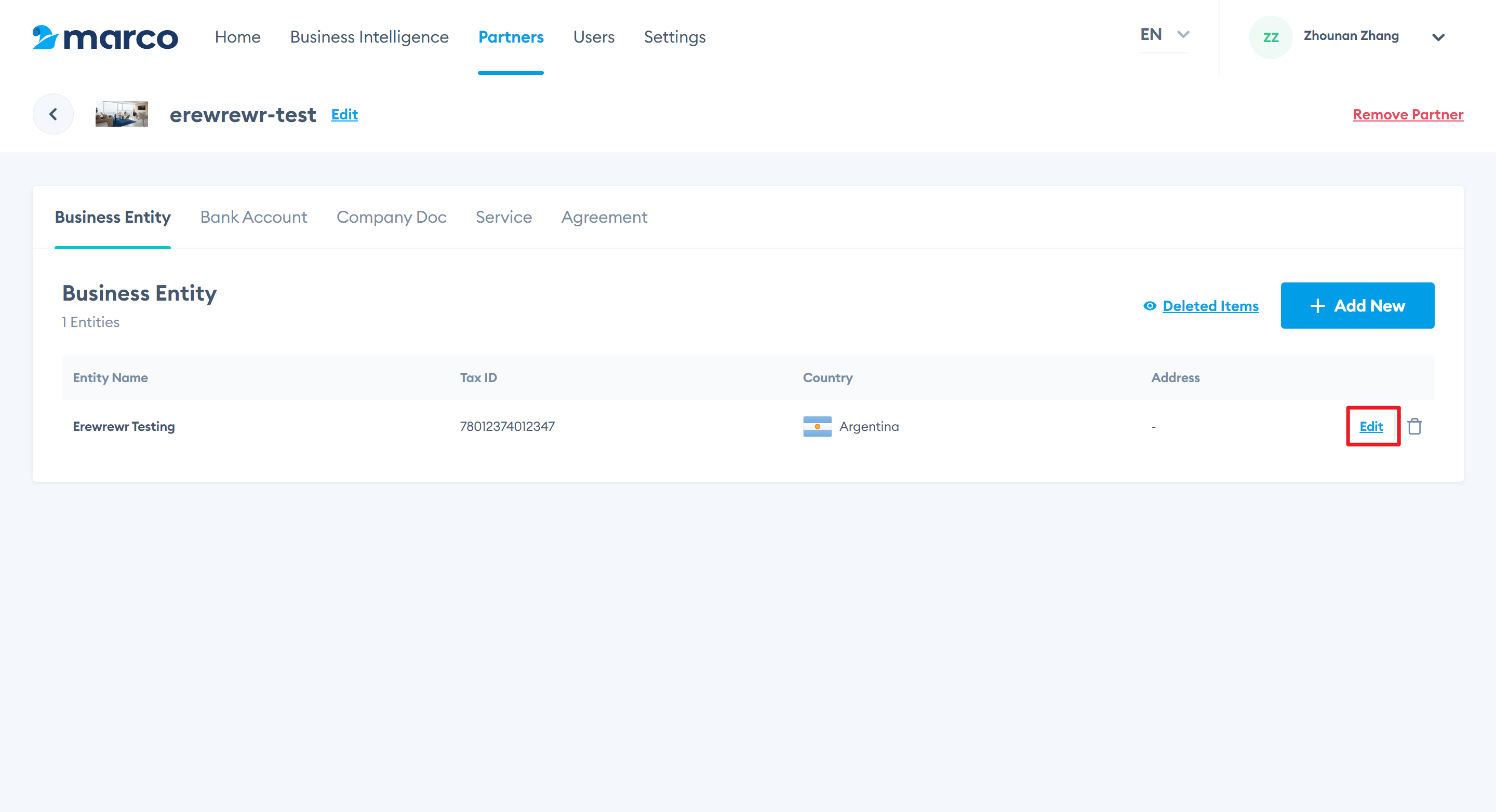The image size is (1496, 812).
Task: Expand the Zhounan Zhang account menu
Action: 1438,37
